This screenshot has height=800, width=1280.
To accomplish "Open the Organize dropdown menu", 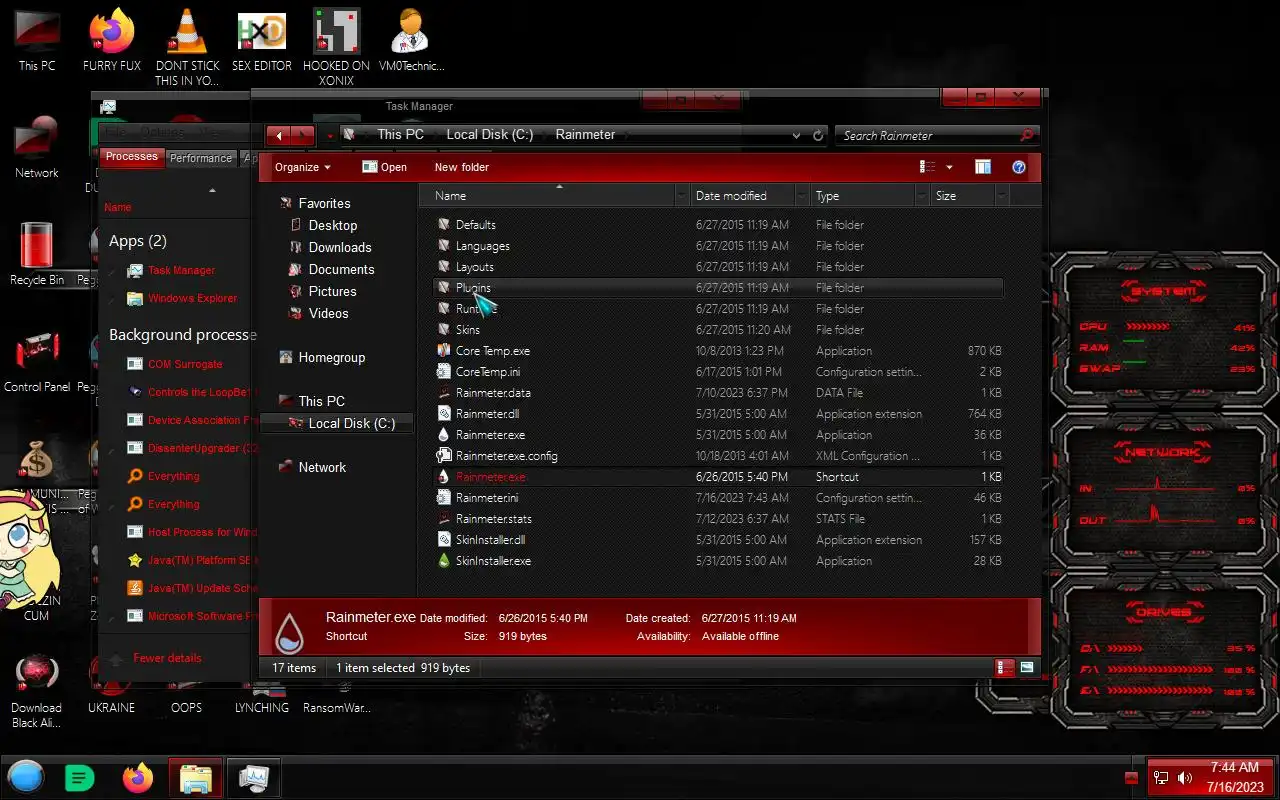I will (303, 167).
